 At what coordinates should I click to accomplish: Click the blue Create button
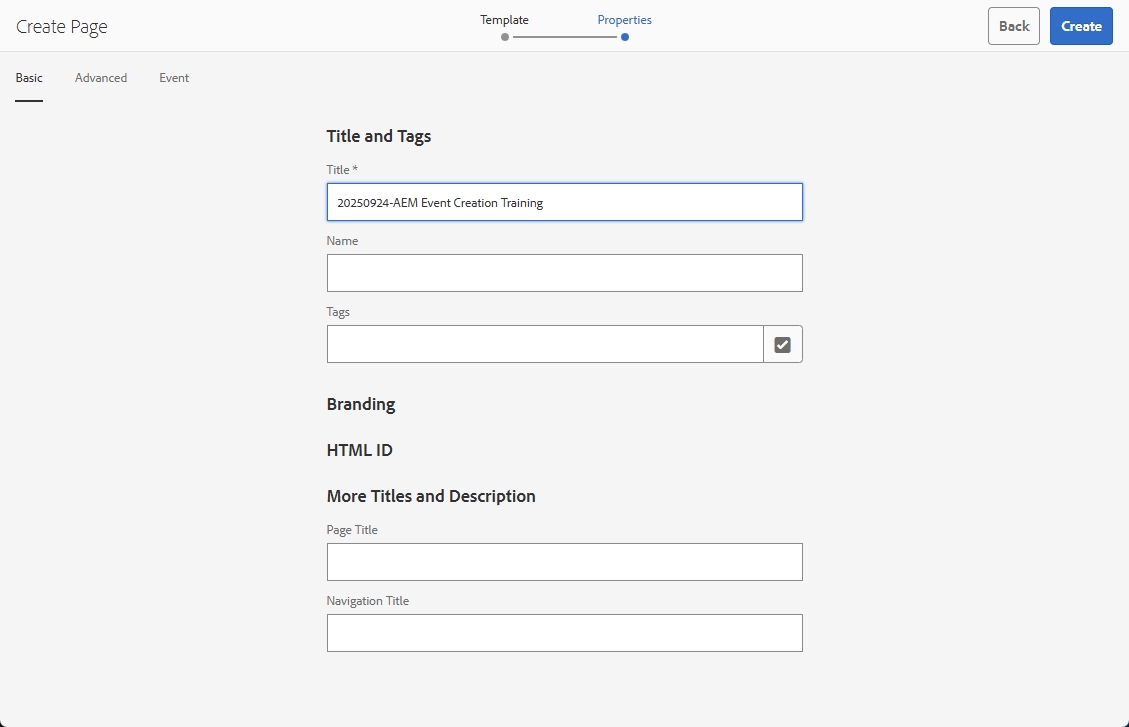point(1081,26)
